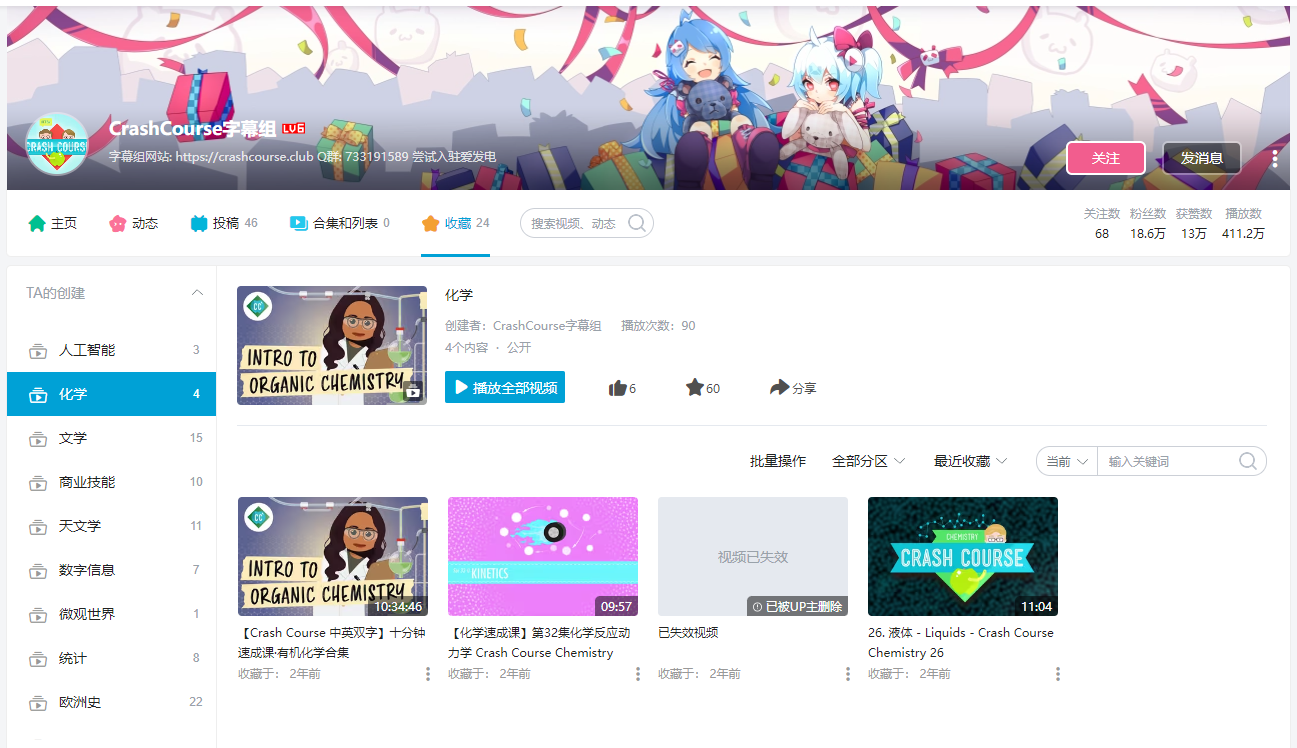Open the 第32集化学反应动力学 video title link

tap(540, 643)
